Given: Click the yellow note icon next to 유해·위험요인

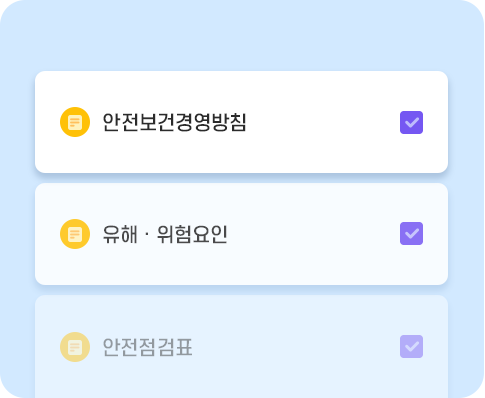Looking at the screenshot, I should tap(75, 234).
